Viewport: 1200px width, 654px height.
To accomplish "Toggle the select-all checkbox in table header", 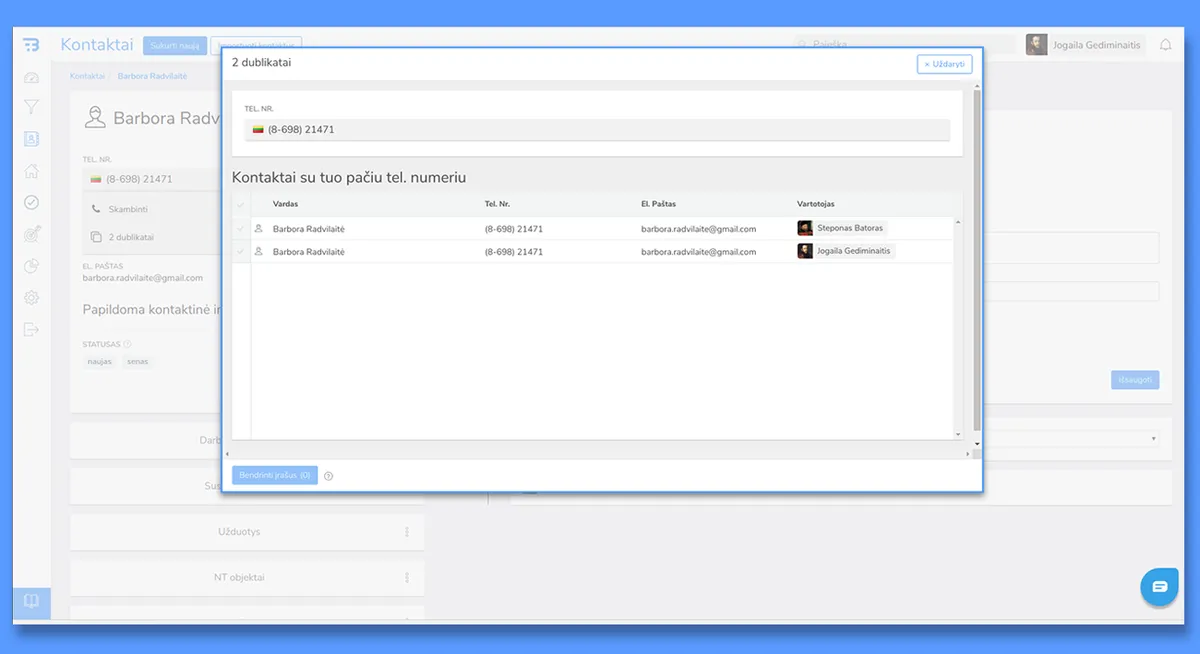I will pos(240,204).
